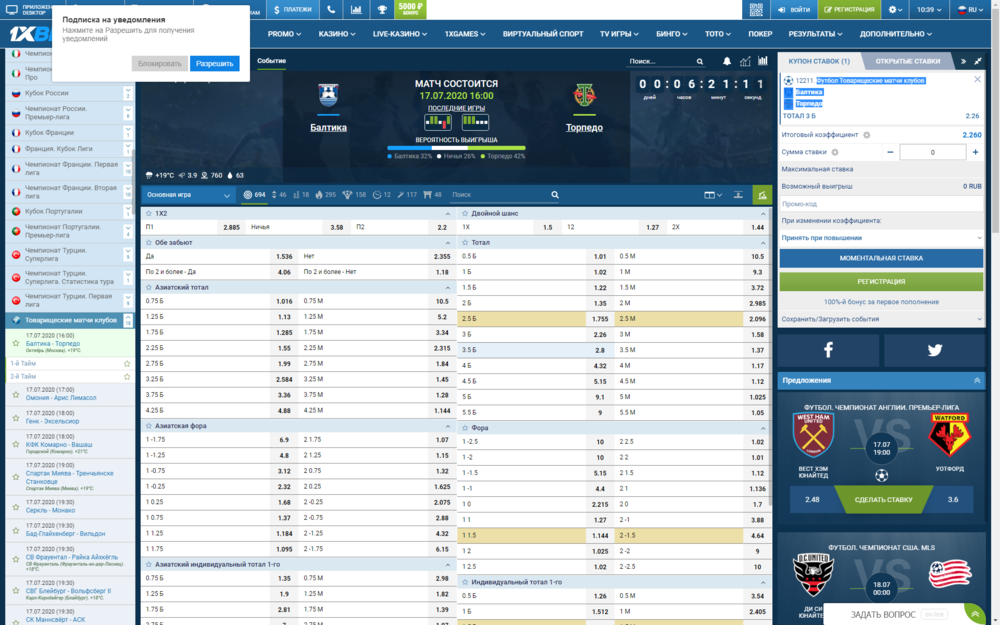Decrease the bet amount with the minus button

(890, 152)
